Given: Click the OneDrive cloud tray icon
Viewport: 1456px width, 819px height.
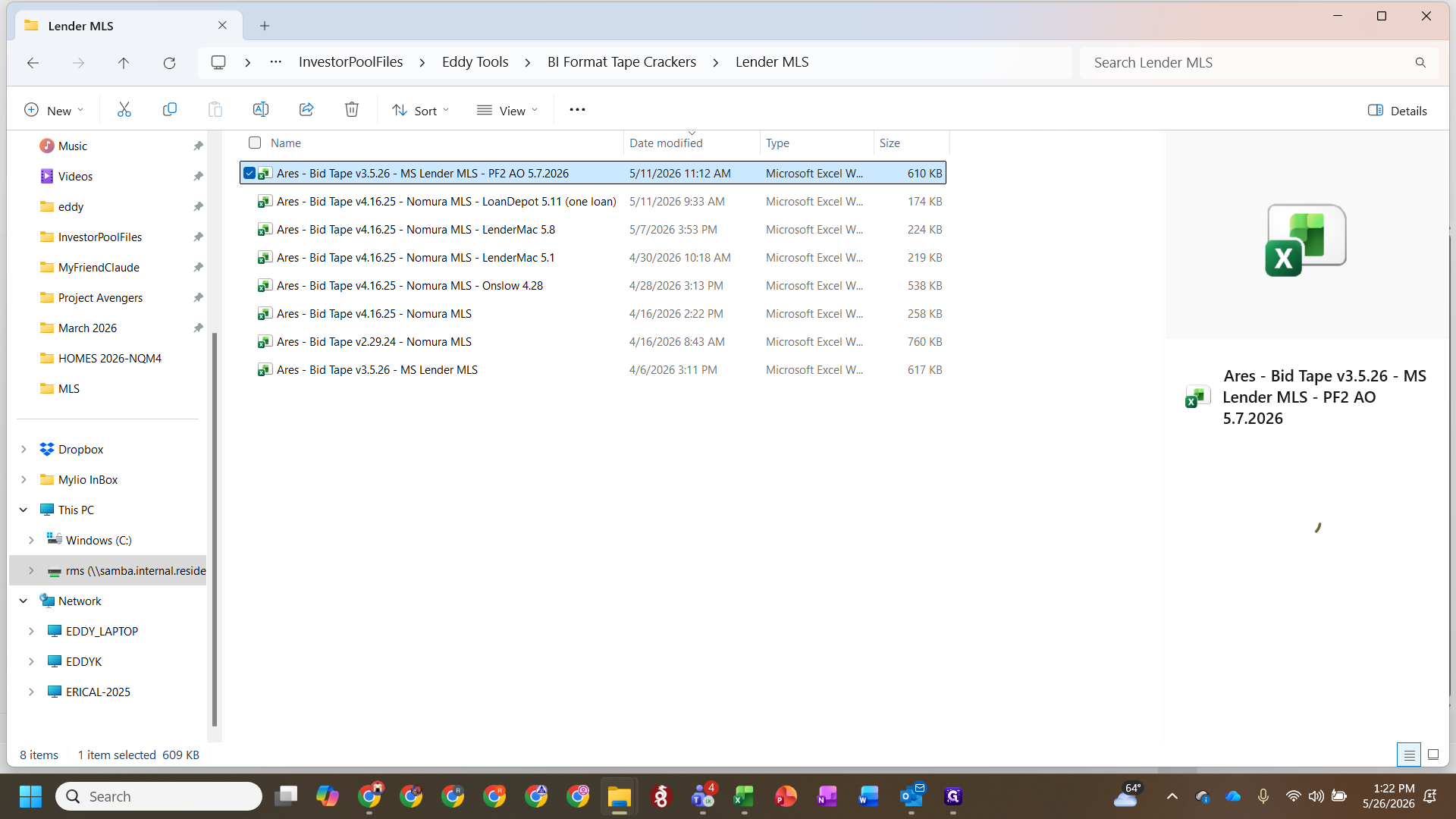Looking at the screenshot, I should point(1233,796).
